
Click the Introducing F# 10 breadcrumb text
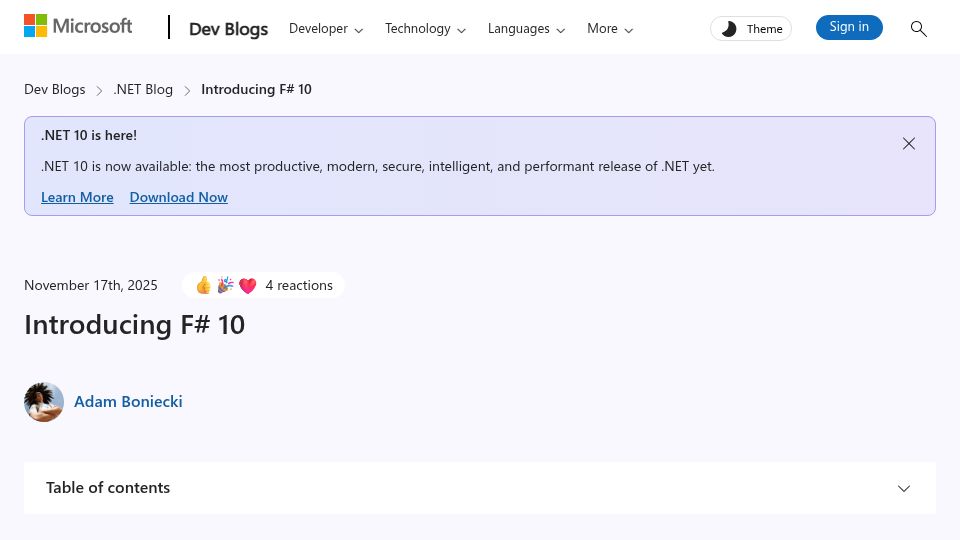tap(257, 89)
